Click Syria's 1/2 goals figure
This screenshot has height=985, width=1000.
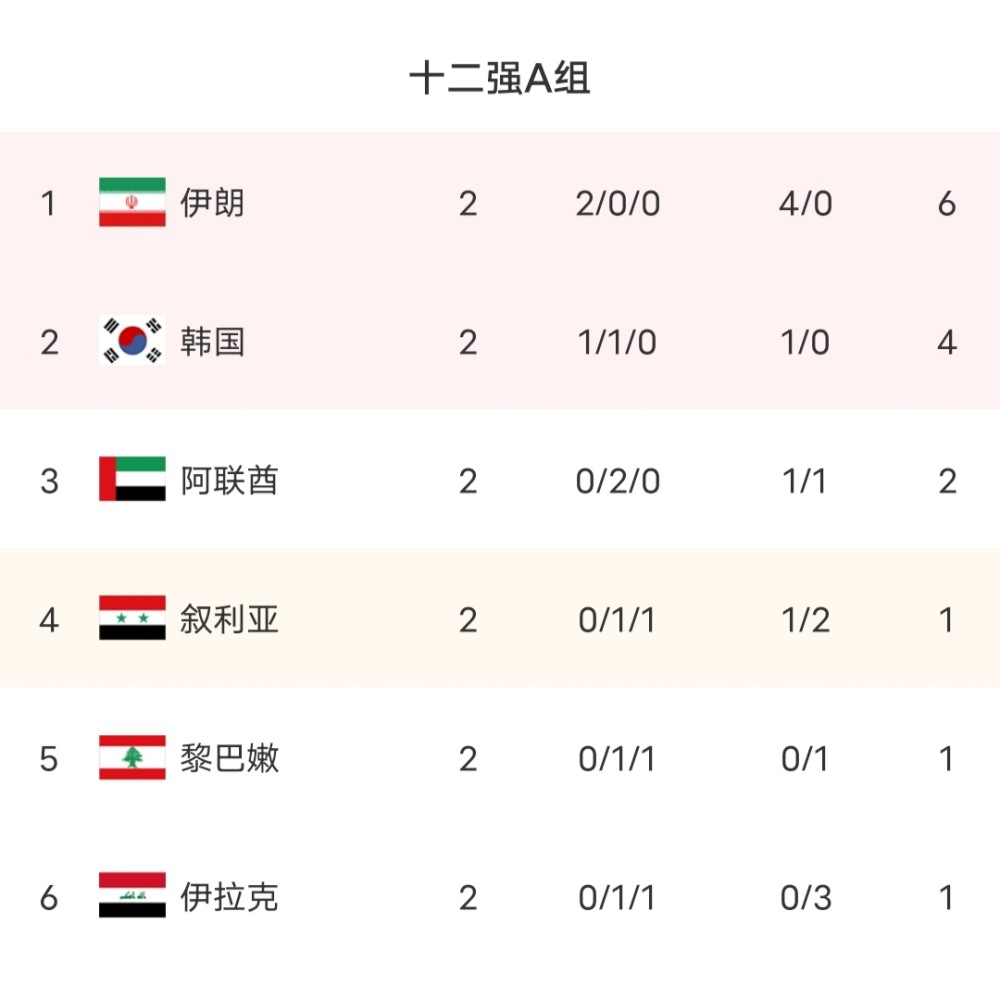tap(805, 620)
